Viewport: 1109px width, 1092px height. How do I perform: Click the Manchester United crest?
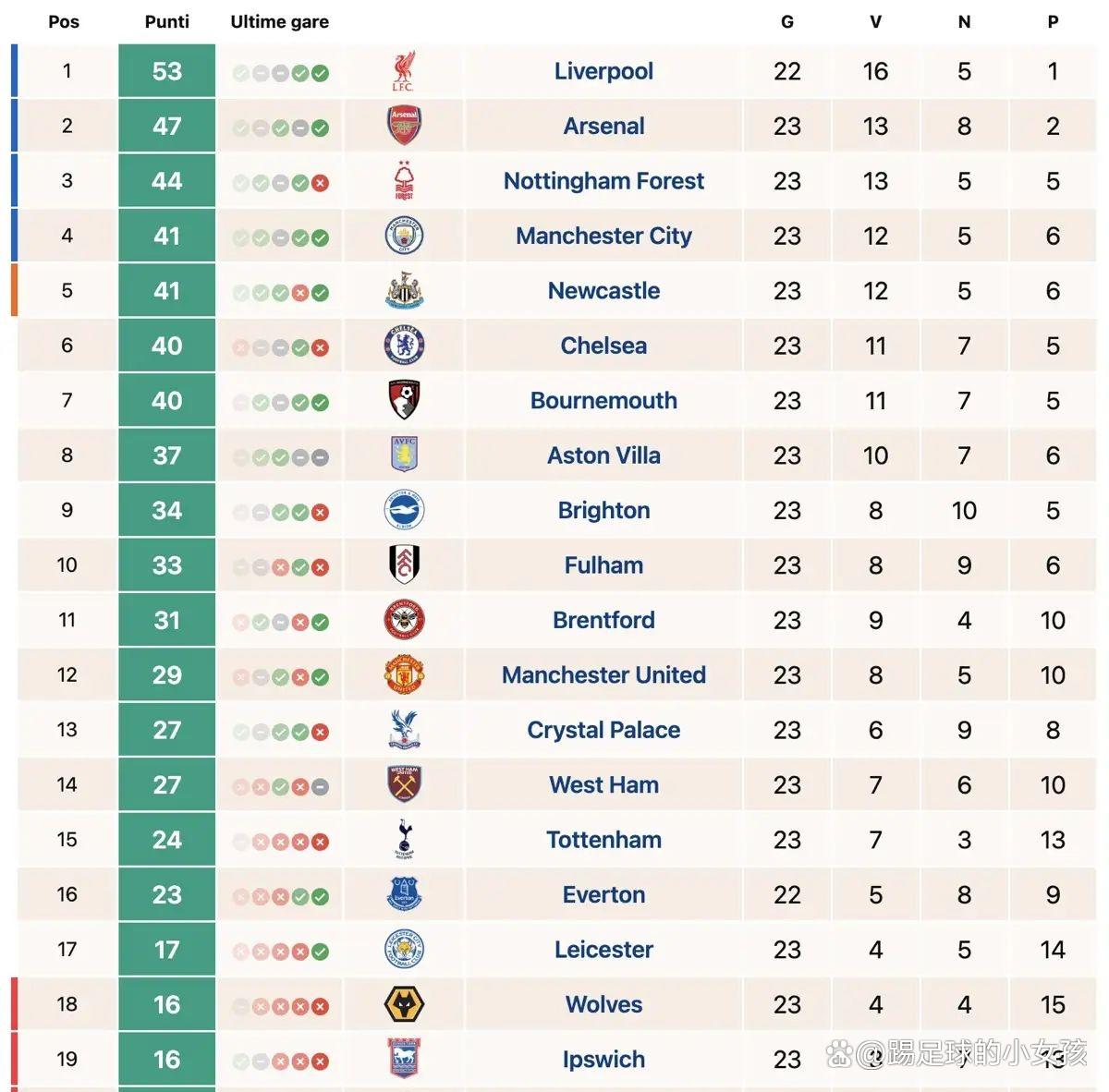coord(404,674)
